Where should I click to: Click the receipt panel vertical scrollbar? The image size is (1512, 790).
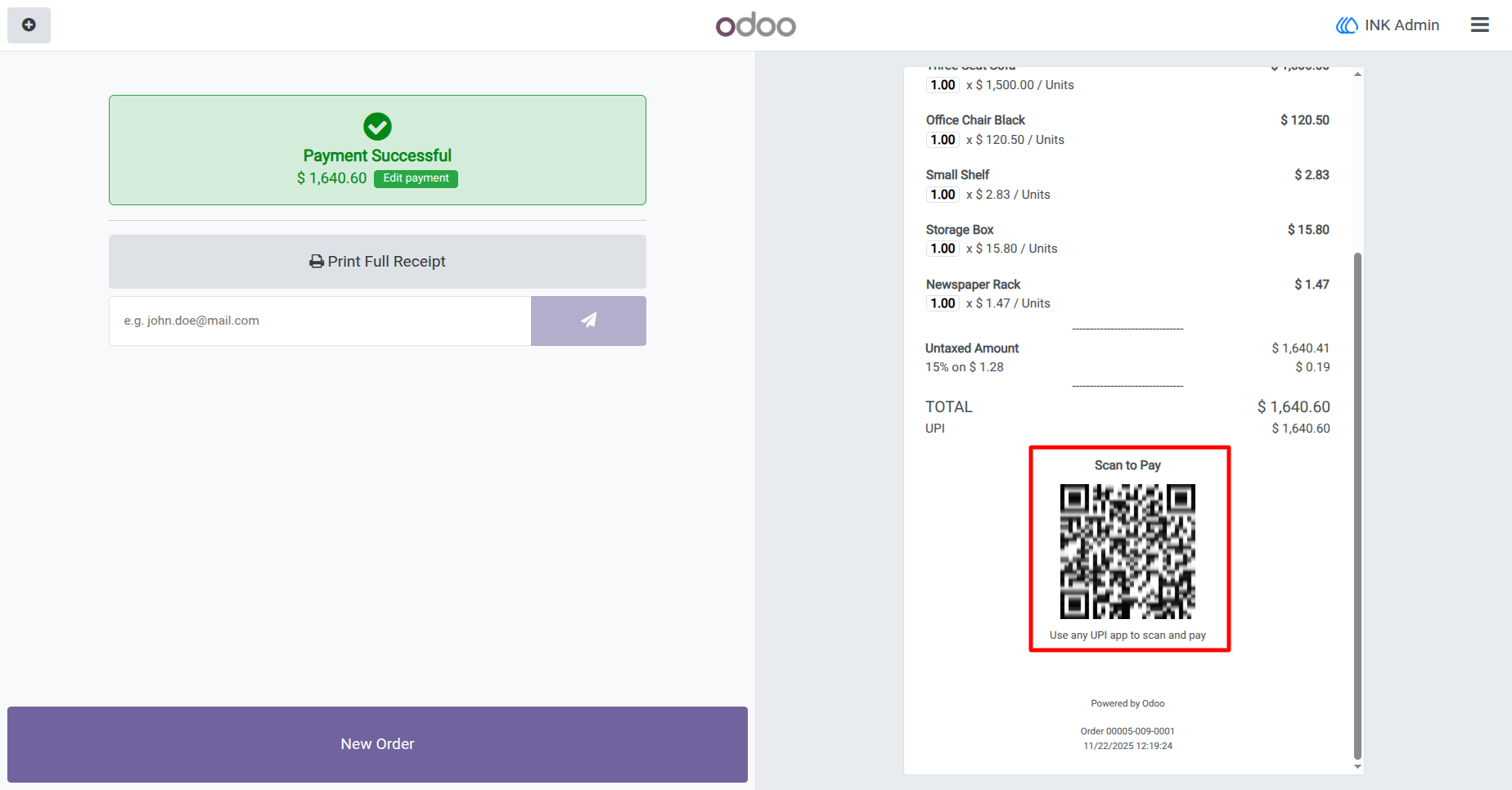1357,505
